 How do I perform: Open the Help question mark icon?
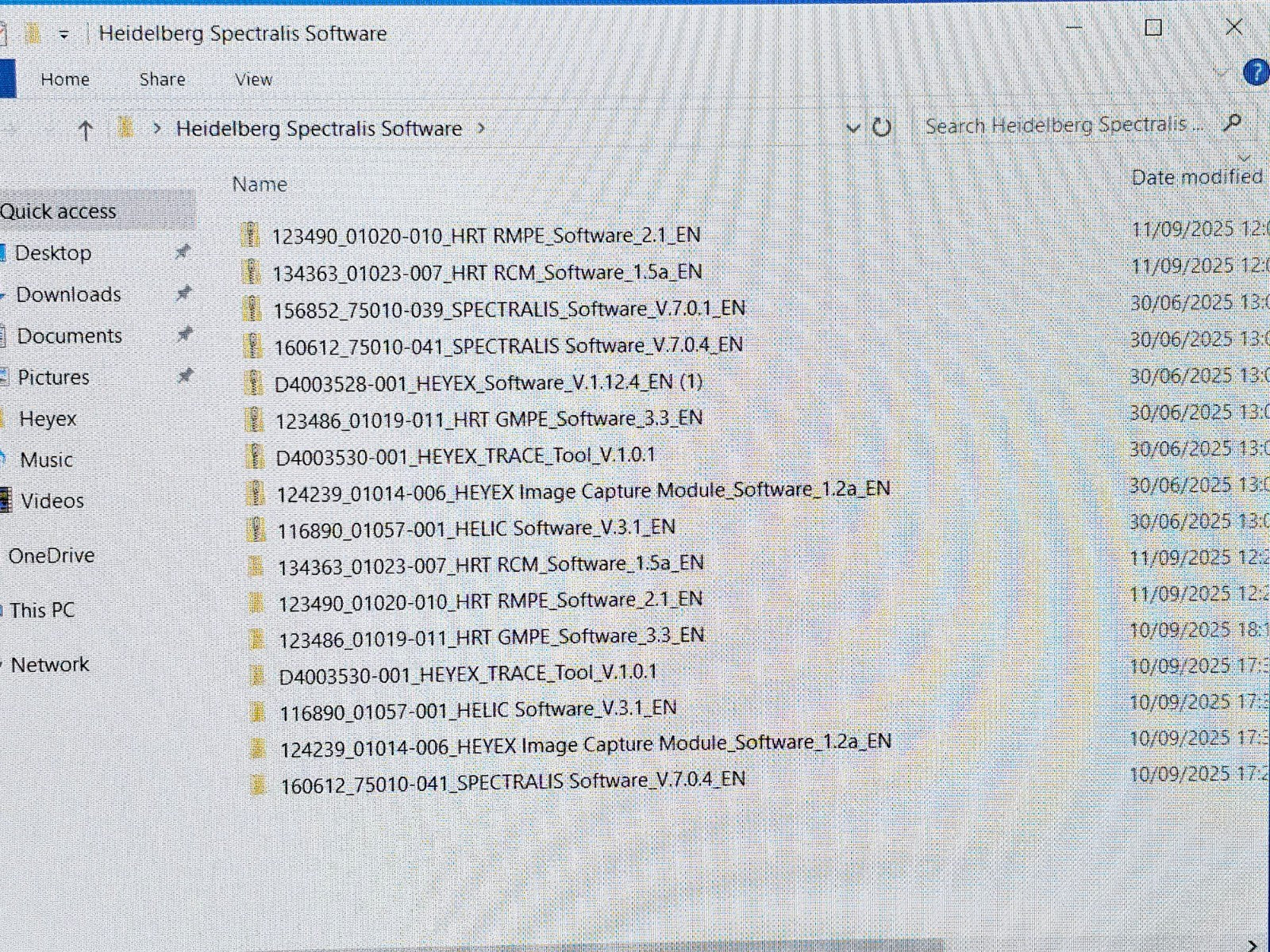pos(1257,74)
